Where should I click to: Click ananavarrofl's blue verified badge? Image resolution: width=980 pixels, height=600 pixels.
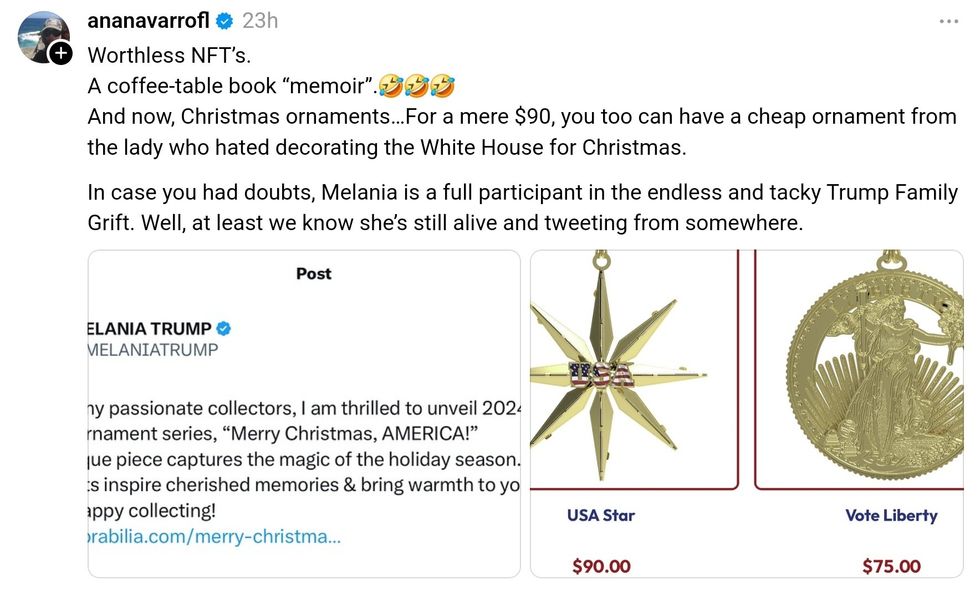point(225,21)
